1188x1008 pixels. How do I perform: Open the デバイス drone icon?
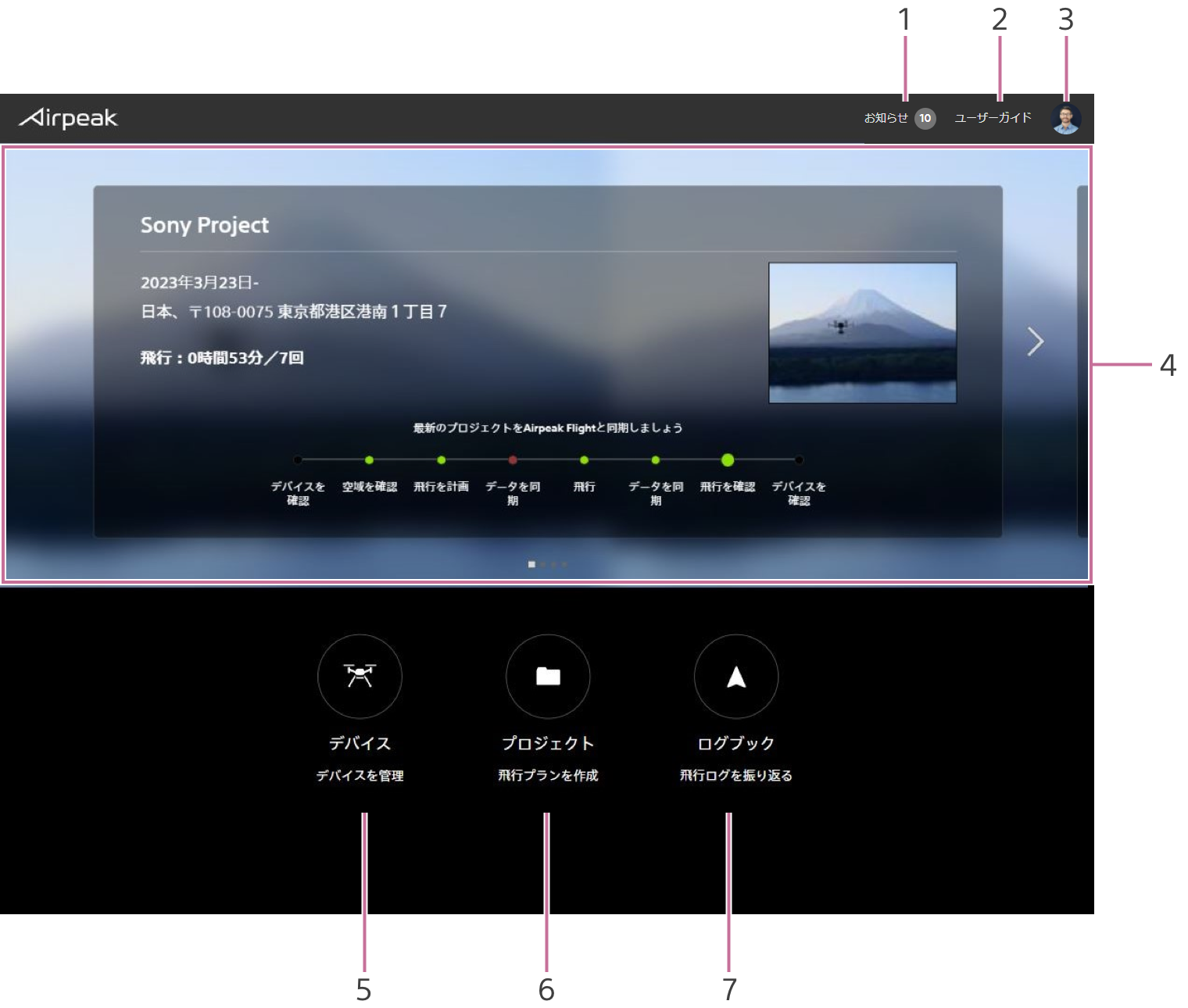360,676
